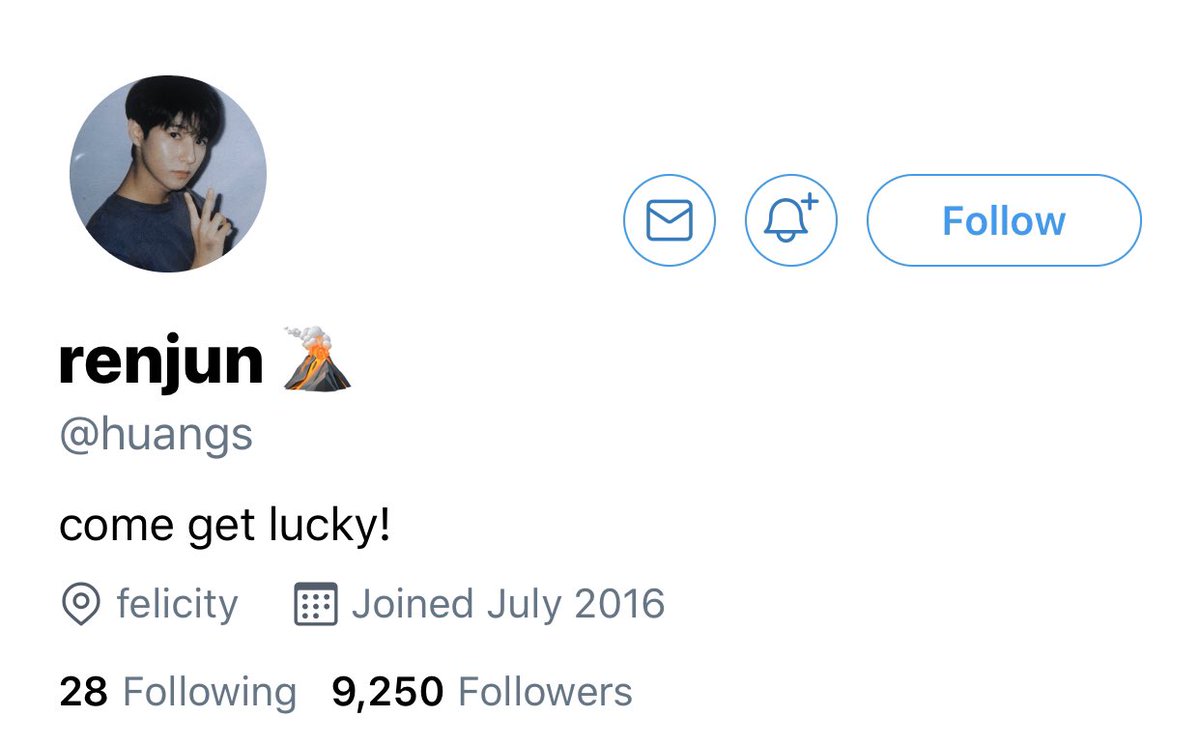Click the plus sign on the bell
The image size is (1200, 746).
click(809, 201)
